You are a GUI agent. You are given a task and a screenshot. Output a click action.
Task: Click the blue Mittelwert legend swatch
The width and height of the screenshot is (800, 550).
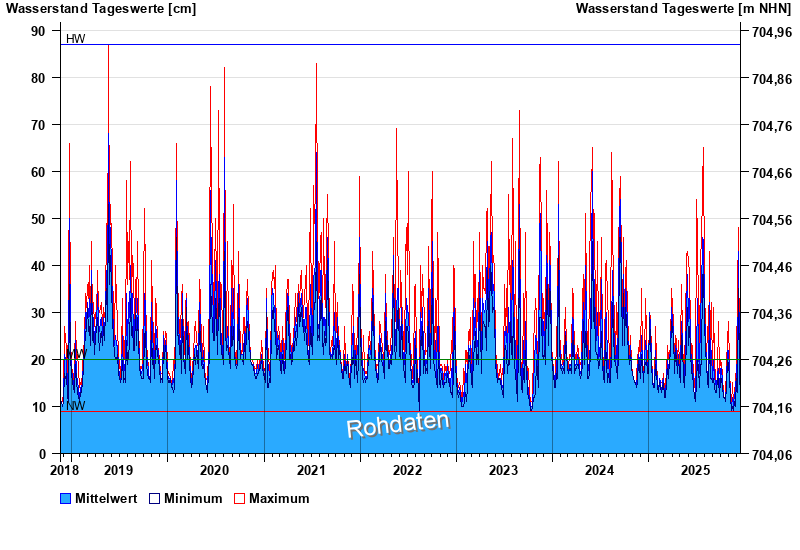click(66, 498)
